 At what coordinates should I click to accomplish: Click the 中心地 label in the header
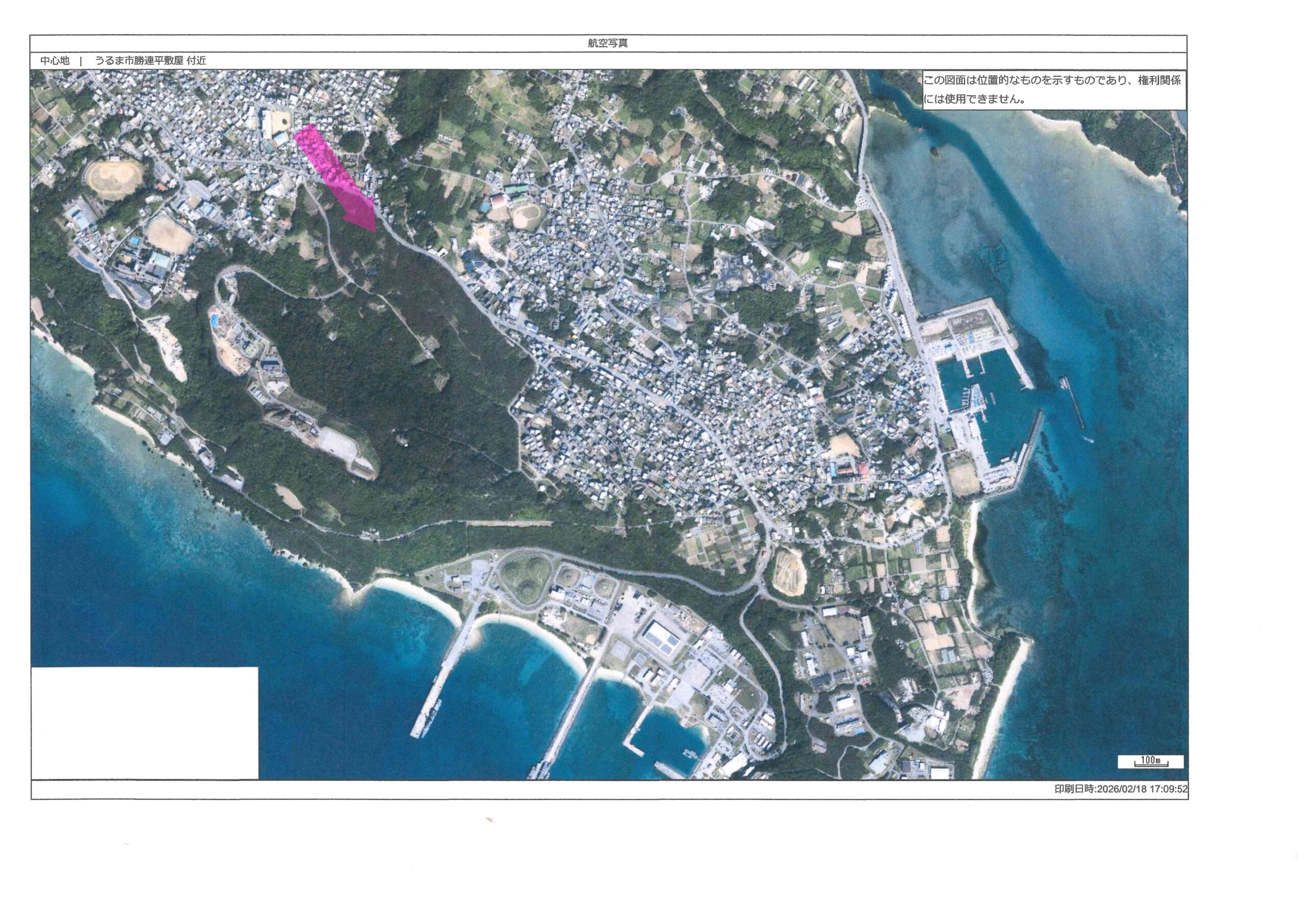pyautogui.click(x=55, y=61)
